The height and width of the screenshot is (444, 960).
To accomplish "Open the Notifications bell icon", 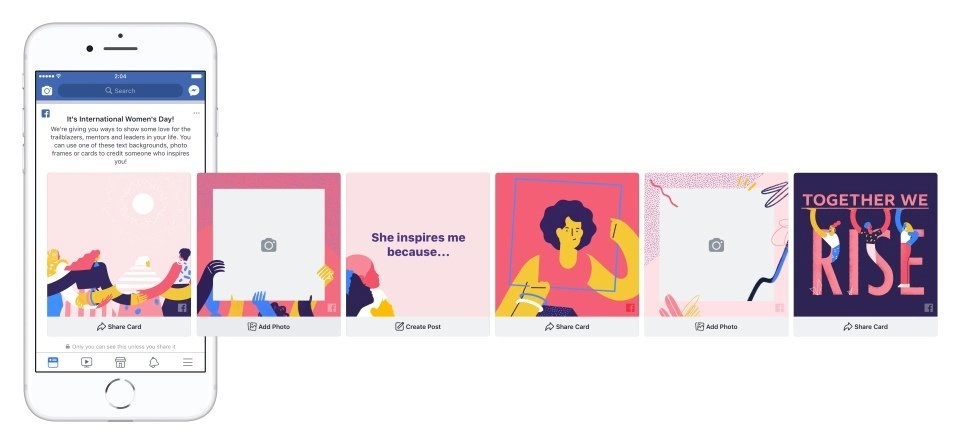I will 154,363.
